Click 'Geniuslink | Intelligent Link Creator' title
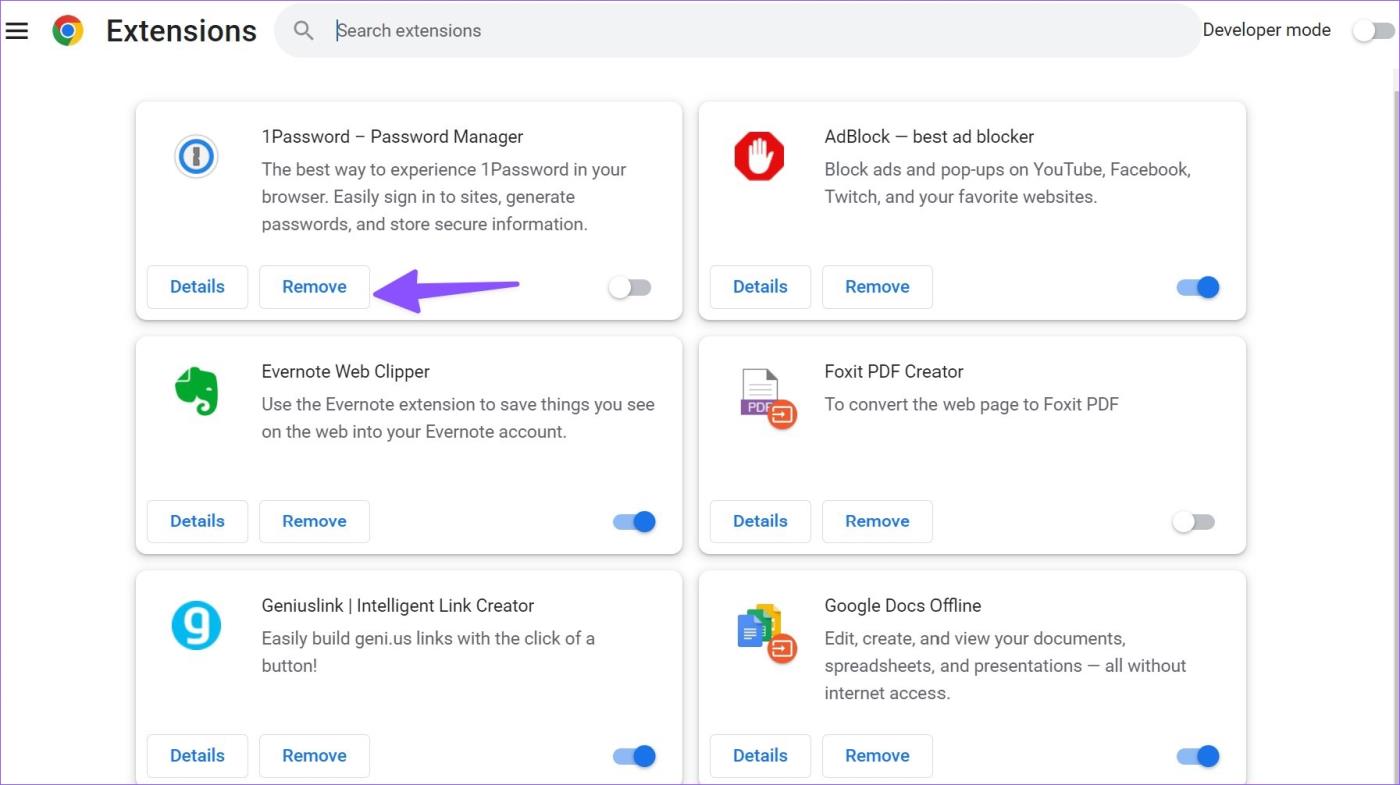Viewport: 1400px width, 785px height. pos(398,606)
